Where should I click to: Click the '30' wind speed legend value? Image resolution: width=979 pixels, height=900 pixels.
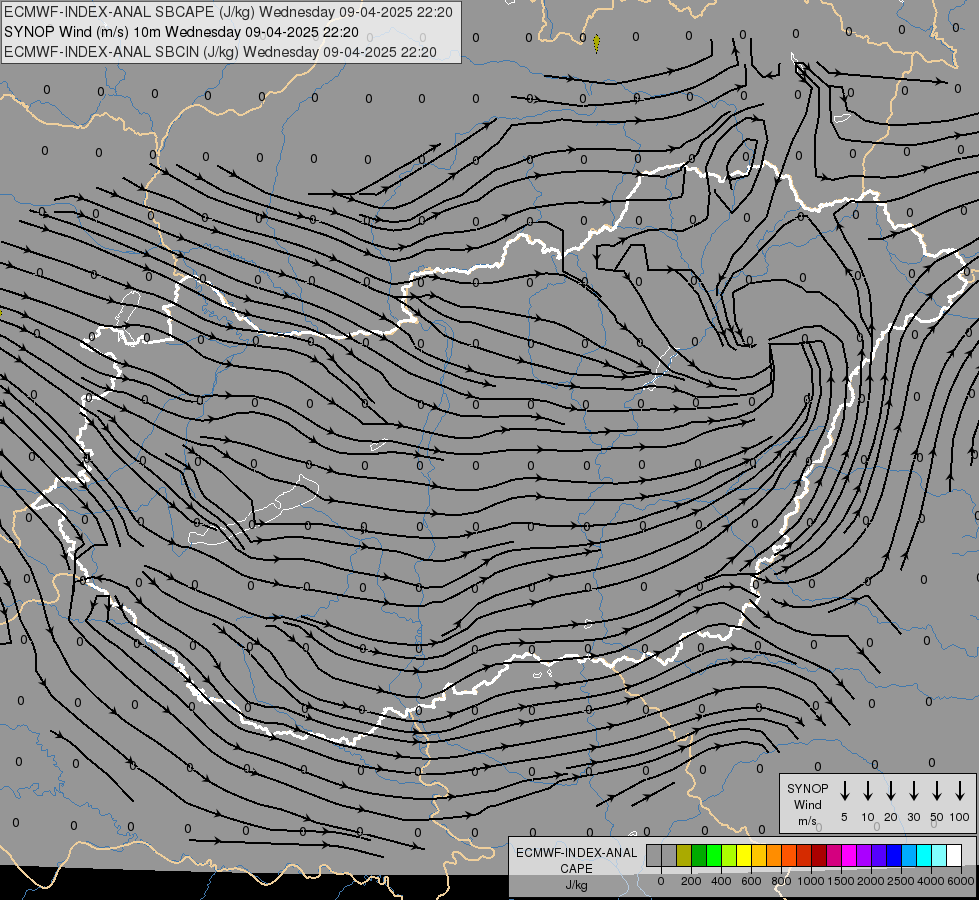click(x=913, y=817)
